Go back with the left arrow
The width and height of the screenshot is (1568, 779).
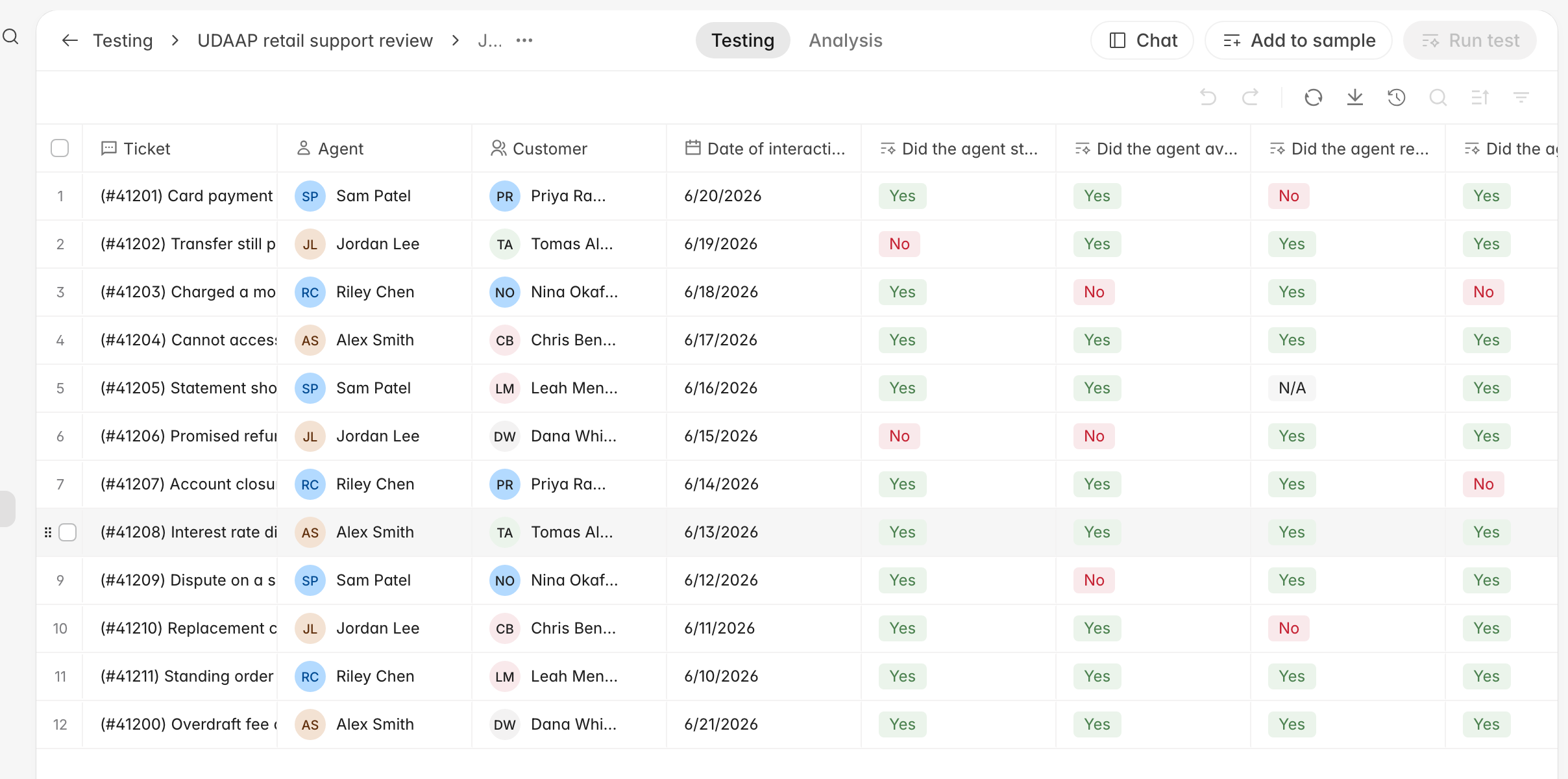pos(70,40)
